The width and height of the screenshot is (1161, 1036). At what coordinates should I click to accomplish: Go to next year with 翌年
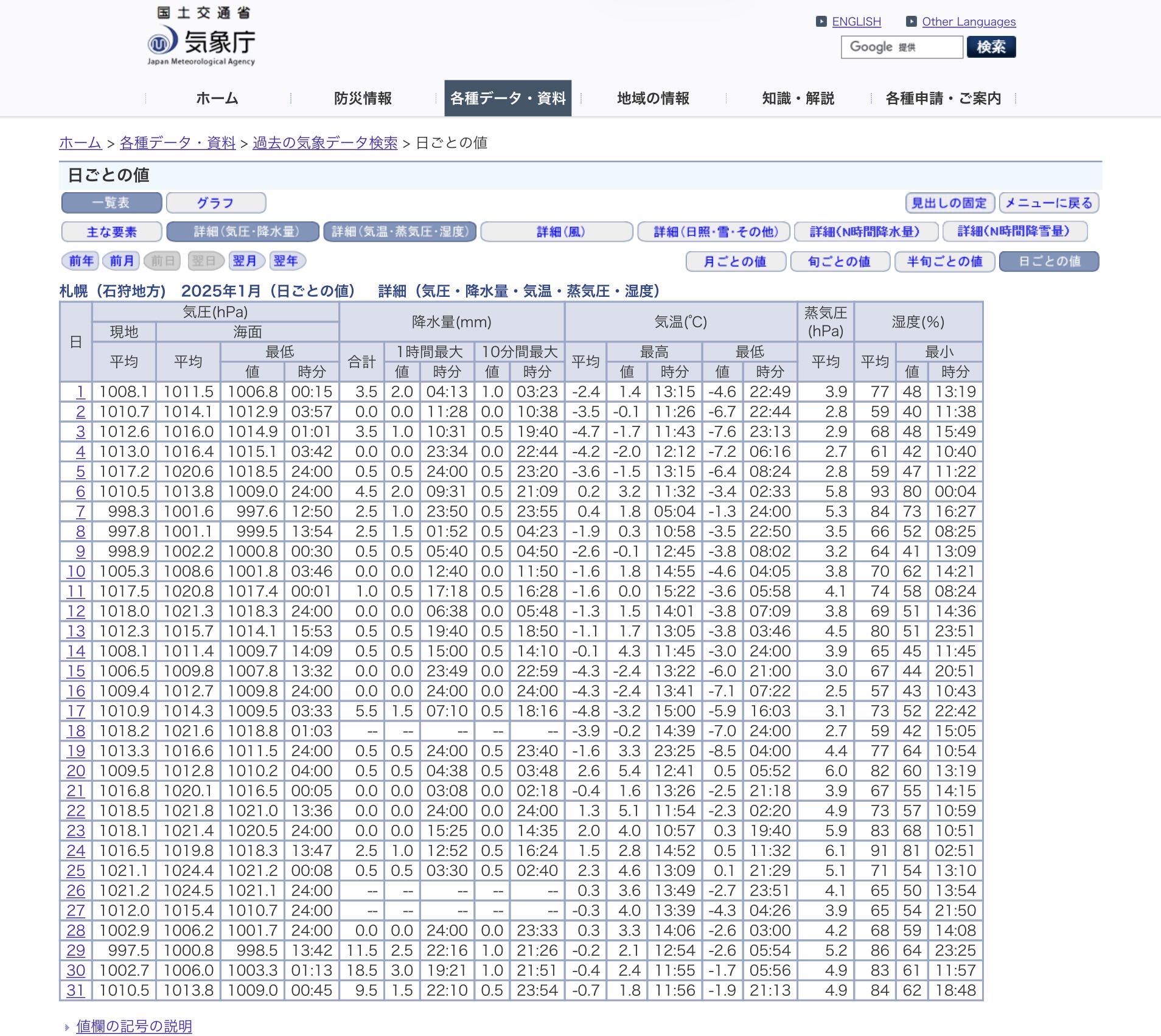click(x=285, y=261)
